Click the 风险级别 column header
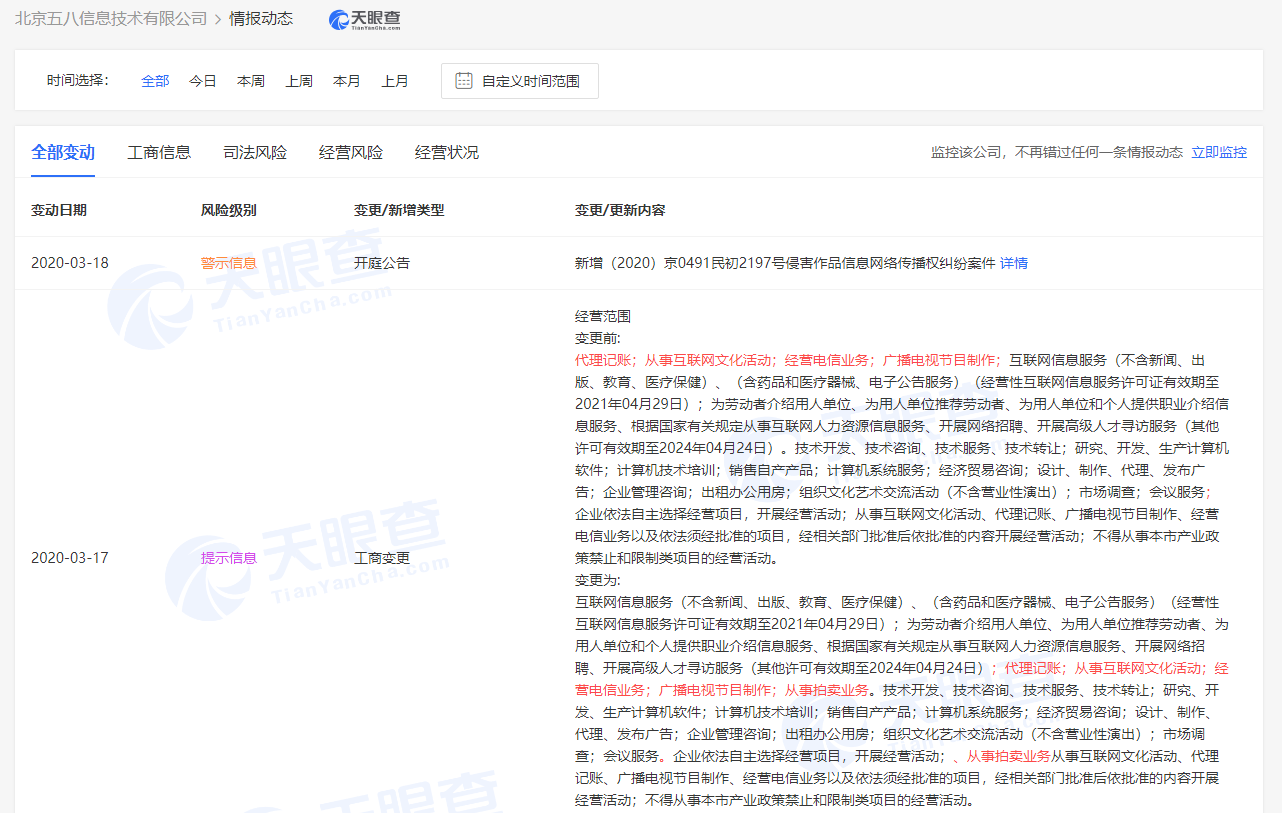This screenshot has width=1282, height=813. [x=229, y=210]
